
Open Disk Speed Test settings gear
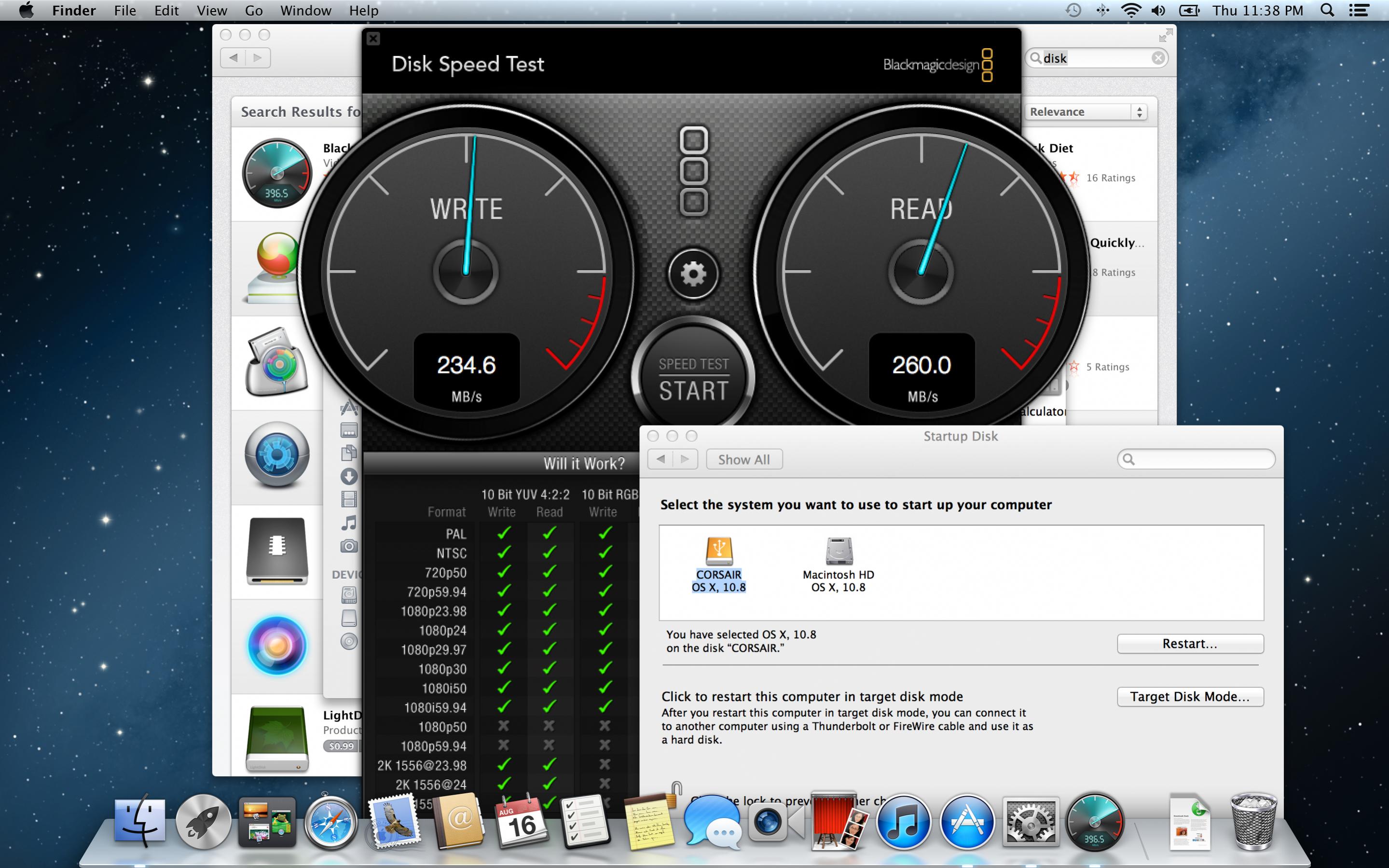[693, 274]
